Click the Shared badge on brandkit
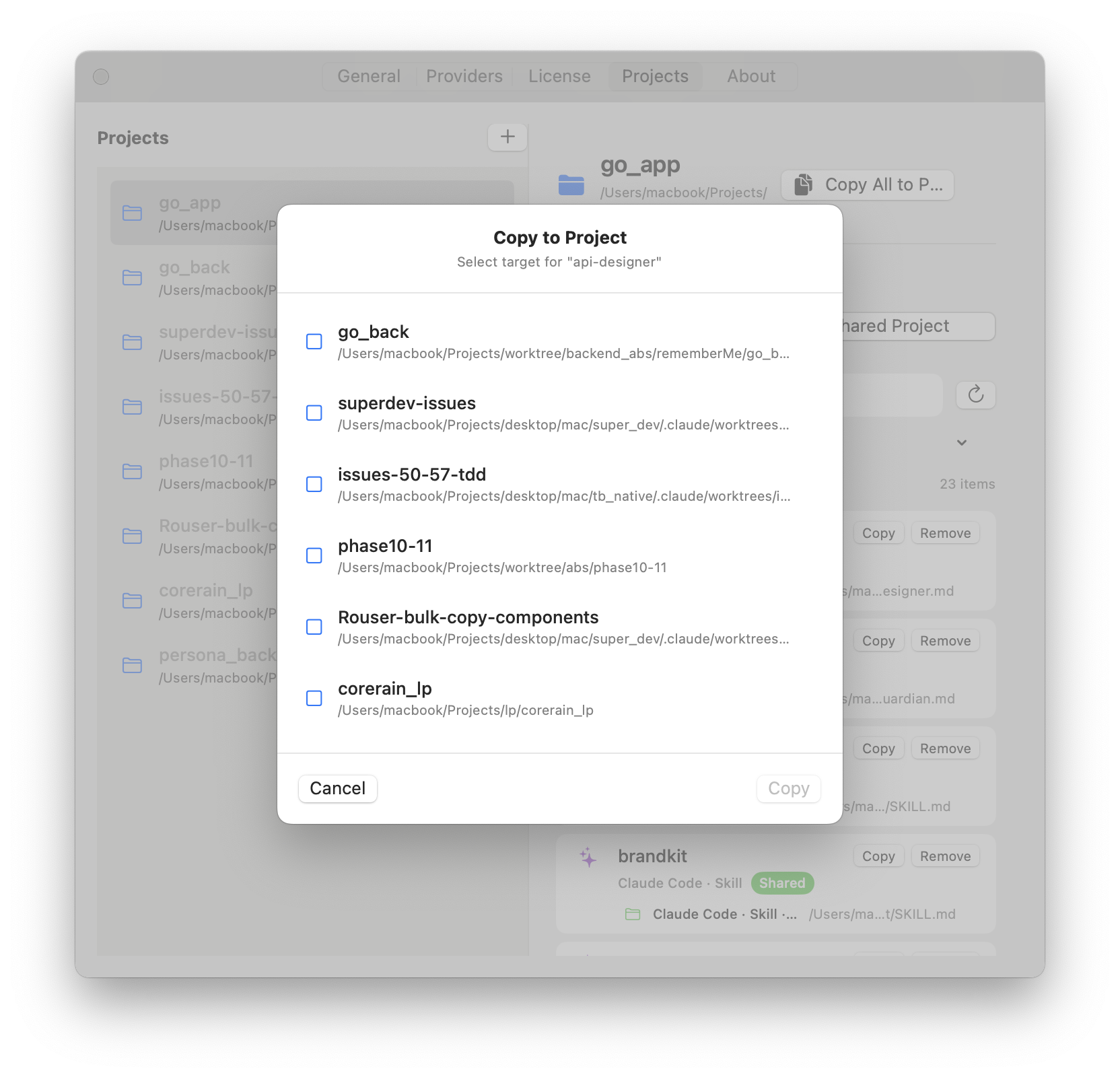Viewport: 1120px width, 1077px height. tap(782, 883)
